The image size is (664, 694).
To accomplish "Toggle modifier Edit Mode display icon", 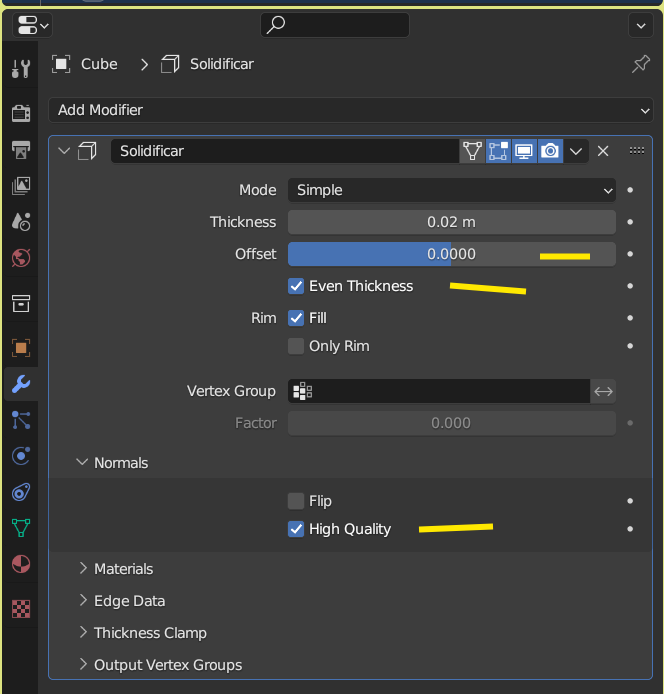I will click(x=498, y=151).
